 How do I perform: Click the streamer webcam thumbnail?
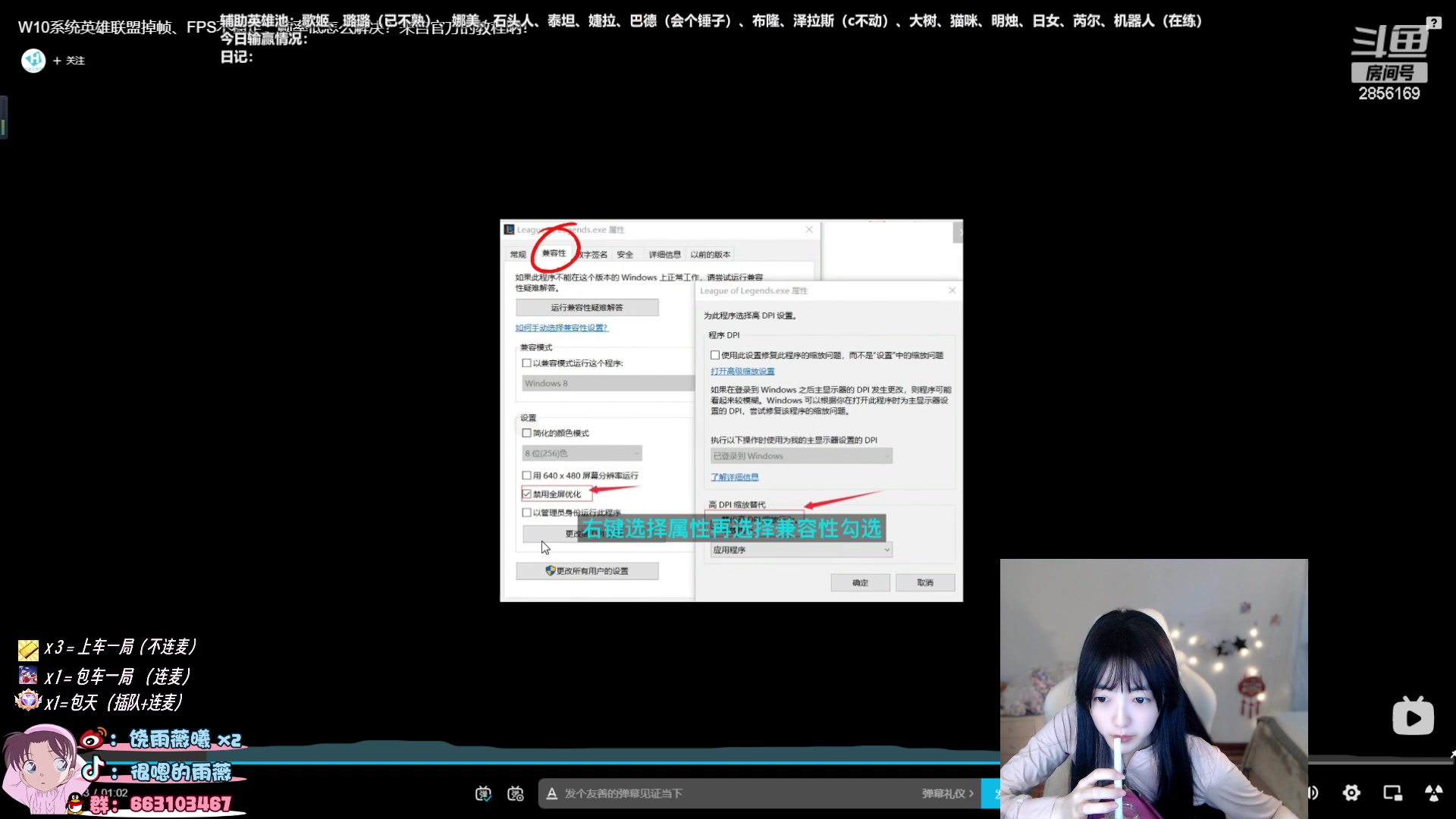[1153, 689]
